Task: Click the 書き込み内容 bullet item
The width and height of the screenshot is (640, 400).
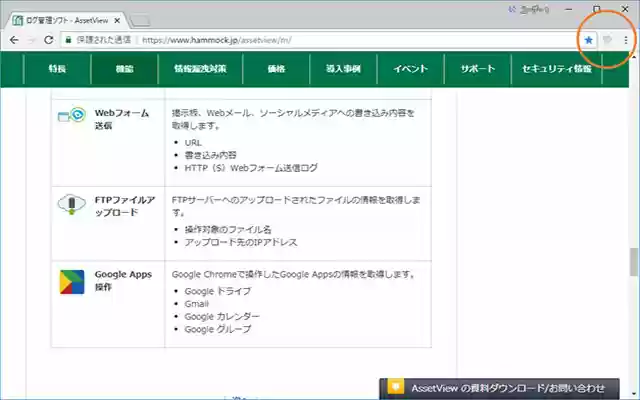Action: [211, 155]
